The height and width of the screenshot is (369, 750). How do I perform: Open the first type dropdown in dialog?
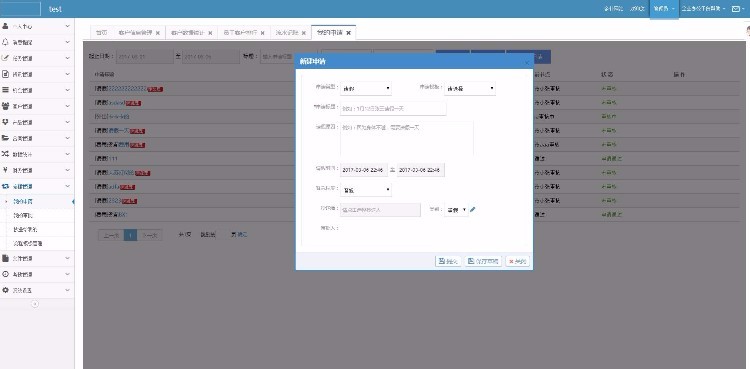point(366,89)
